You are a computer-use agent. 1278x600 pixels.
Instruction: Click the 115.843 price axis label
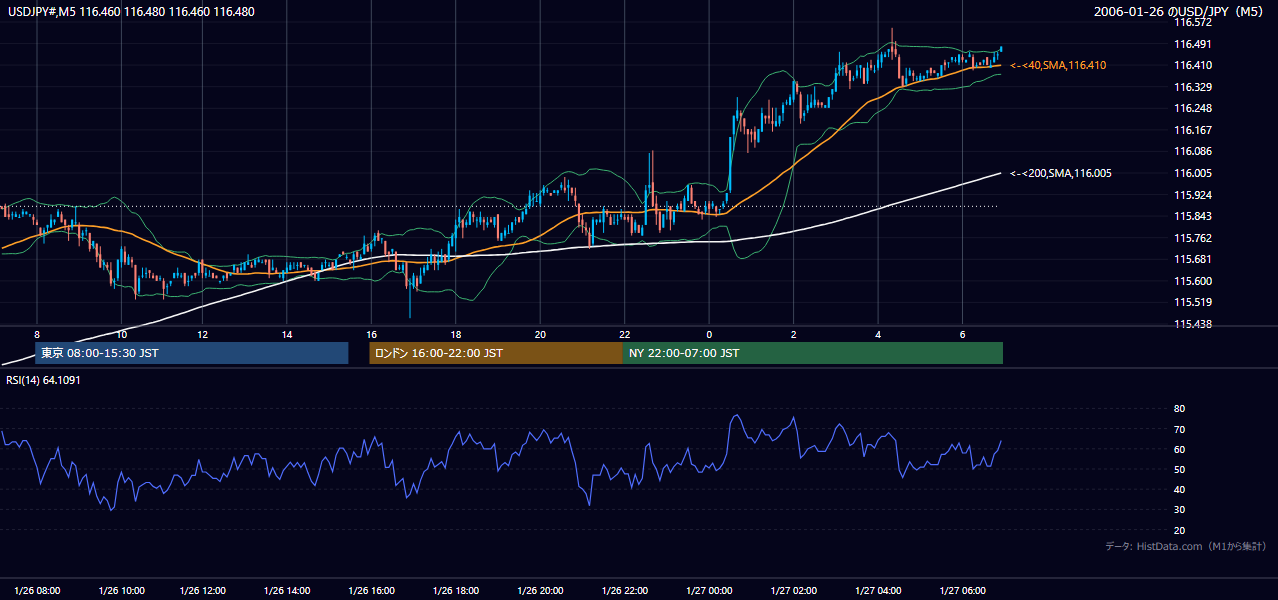(1191, 216)
